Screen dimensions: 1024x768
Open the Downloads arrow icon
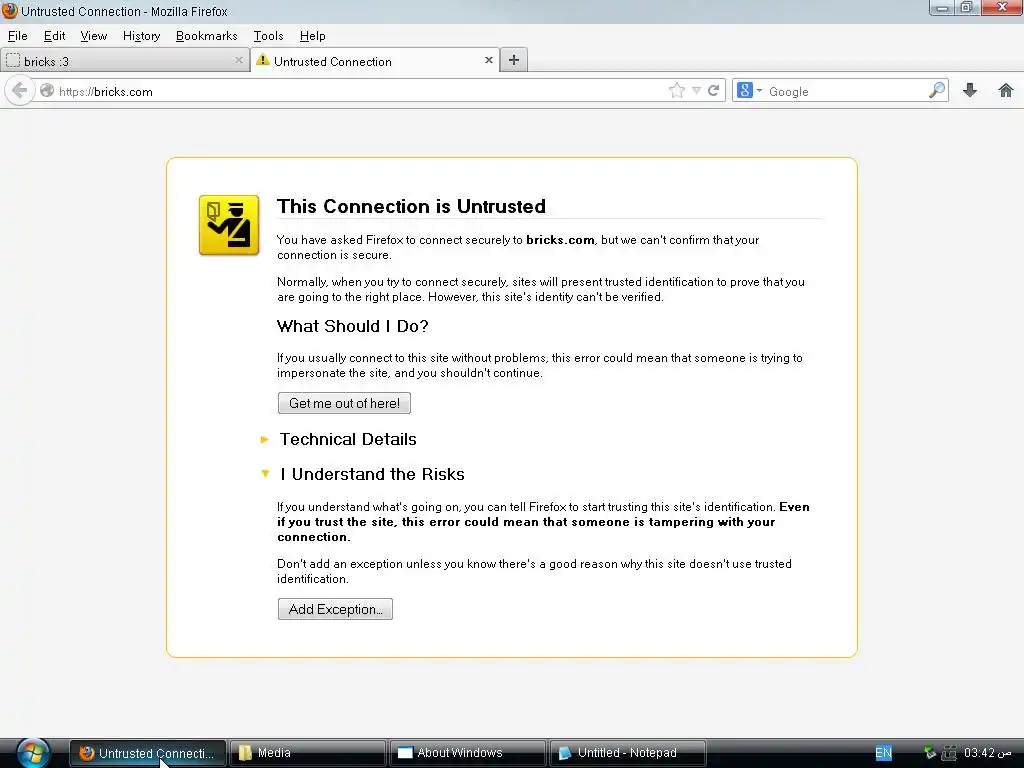pos(970,90)
